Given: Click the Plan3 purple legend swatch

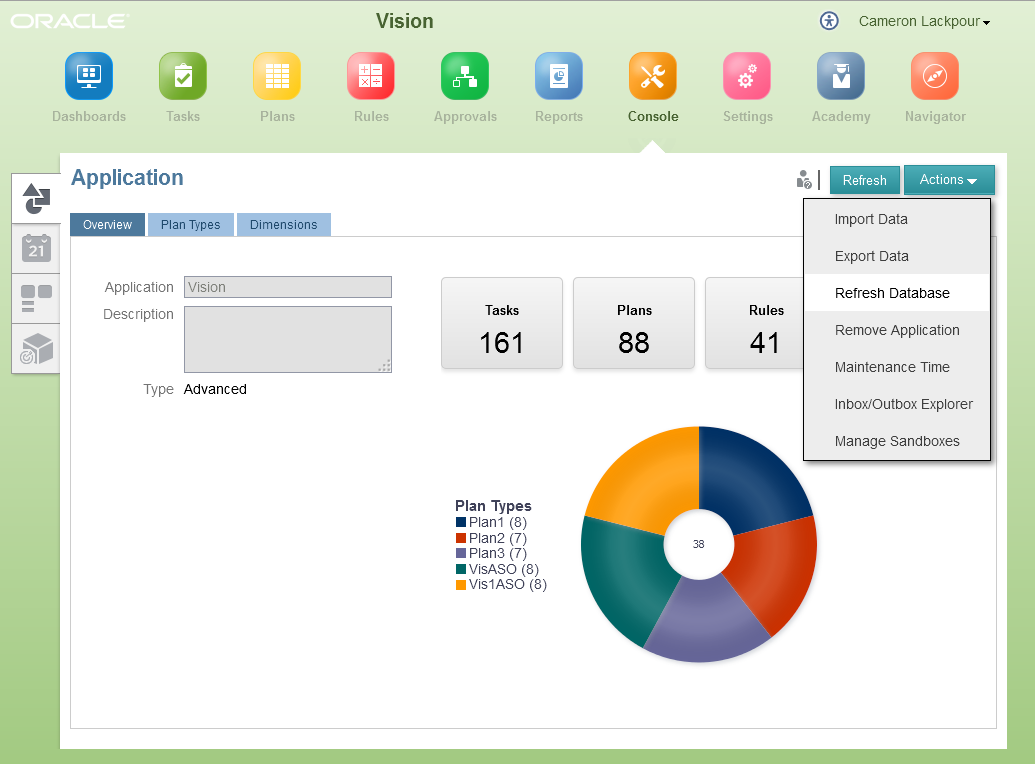Looking at the screenshot, I should (x=461, y=553).
